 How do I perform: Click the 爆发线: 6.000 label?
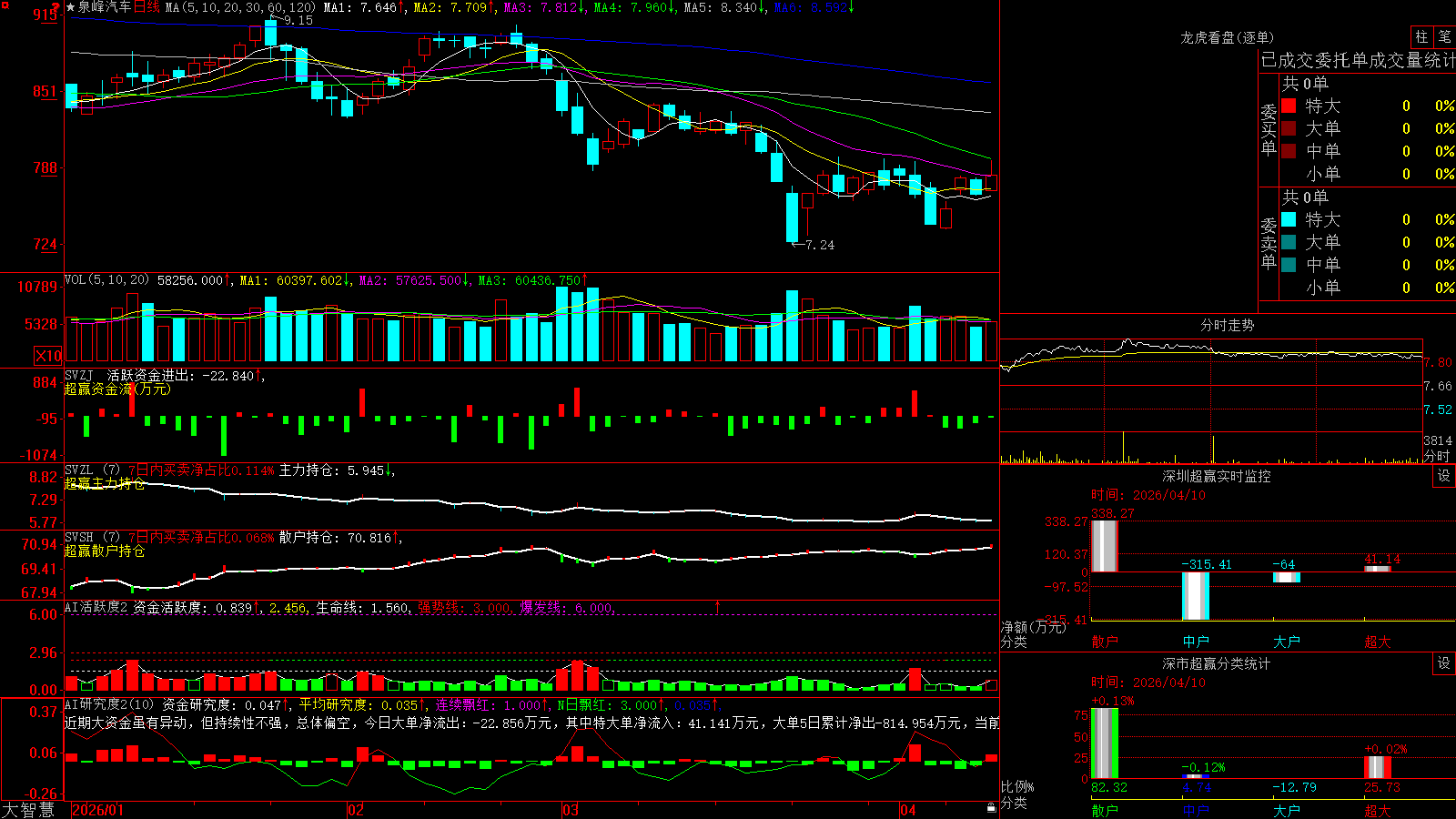[566, 608]
